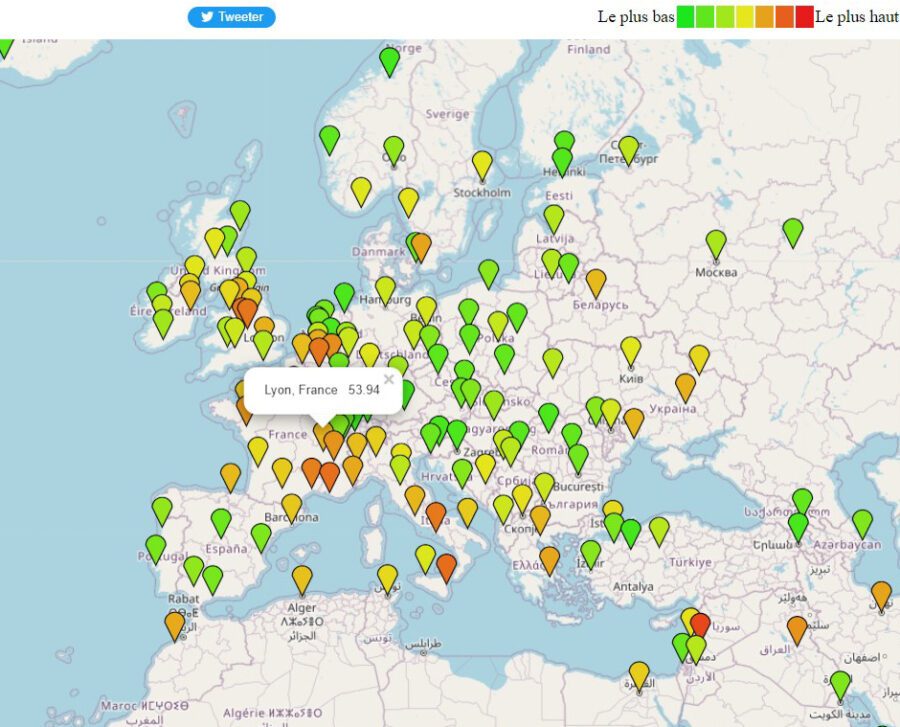Click the orange marker above Беларусь label
This screenshot has height=727, width=900.
[x=596, y=282]
